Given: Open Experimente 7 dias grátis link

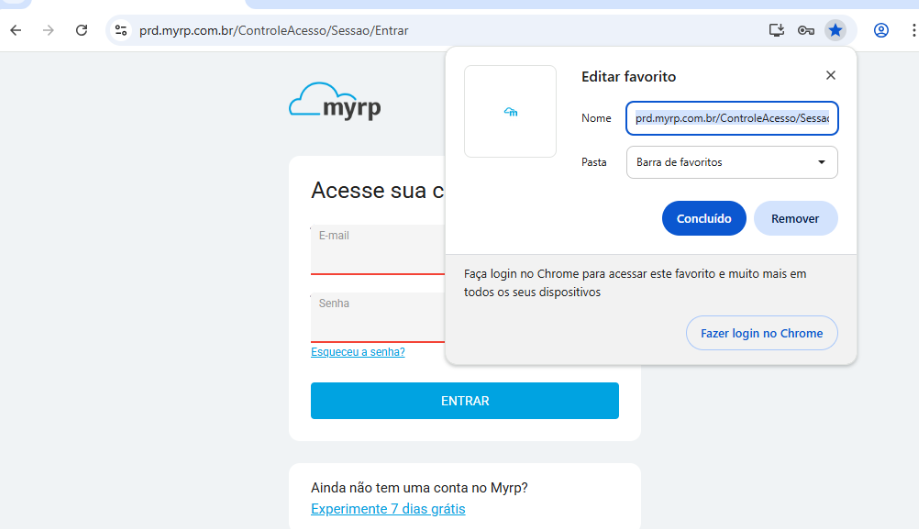Looking at the screenshot, I should [x=388, y=509].
